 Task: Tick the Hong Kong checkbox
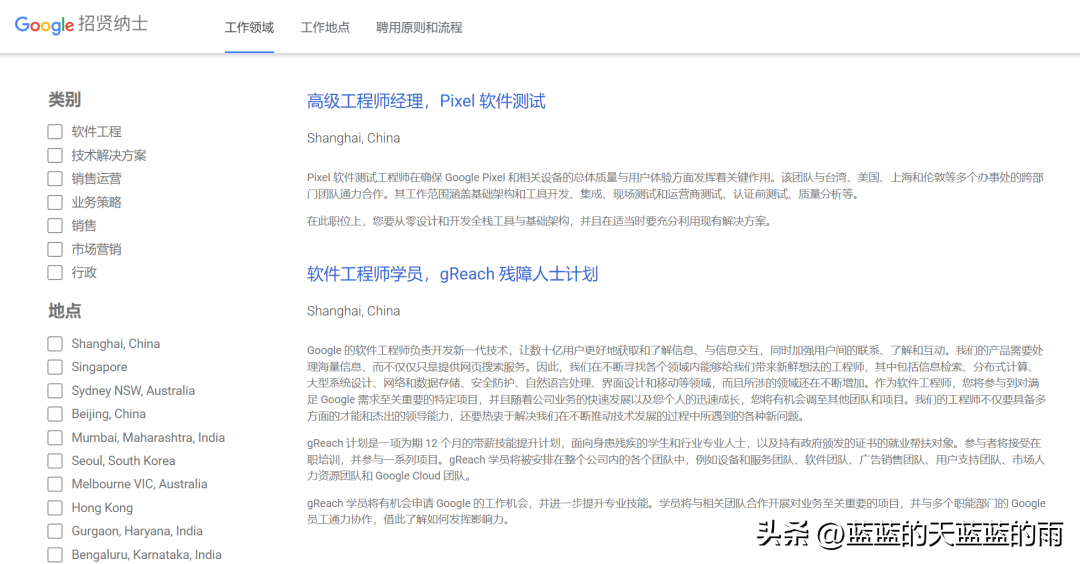tap(55, 508)
